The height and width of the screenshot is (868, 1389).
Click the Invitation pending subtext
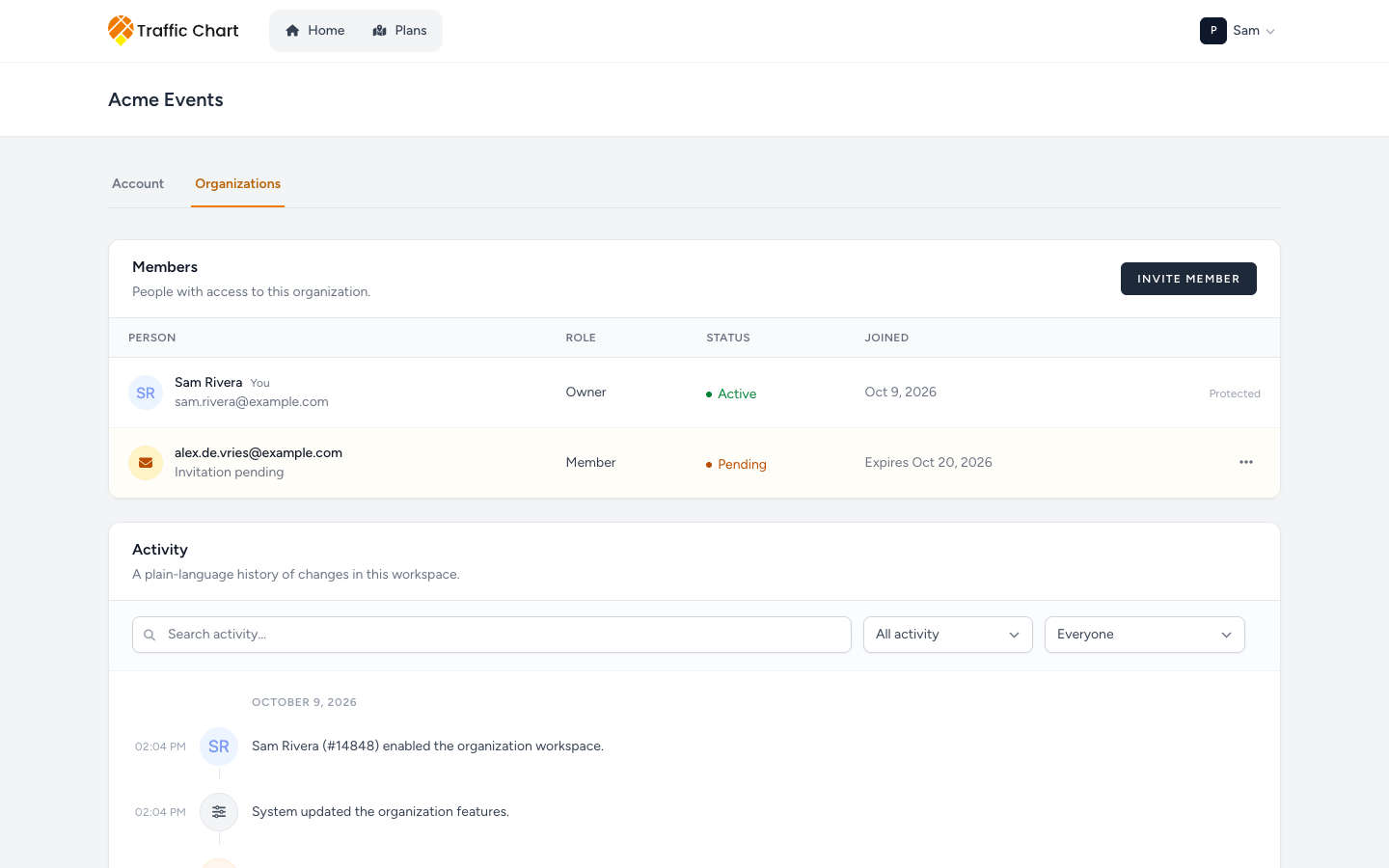230,473
